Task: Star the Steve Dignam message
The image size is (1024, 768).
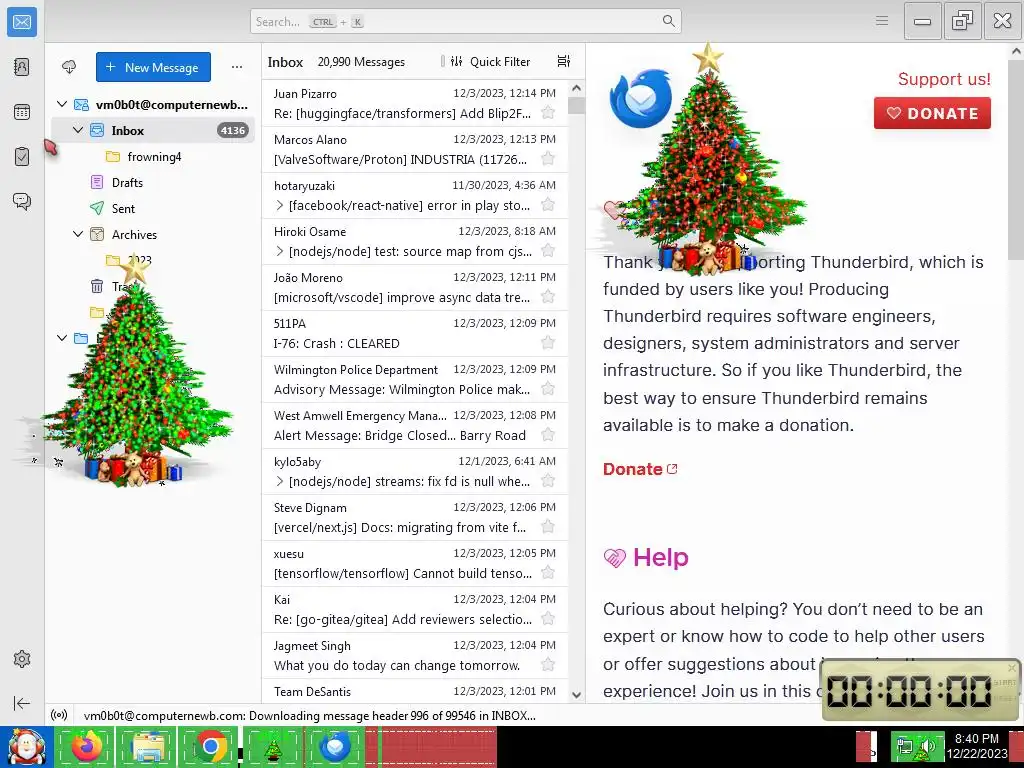Action: click(548, 527)
